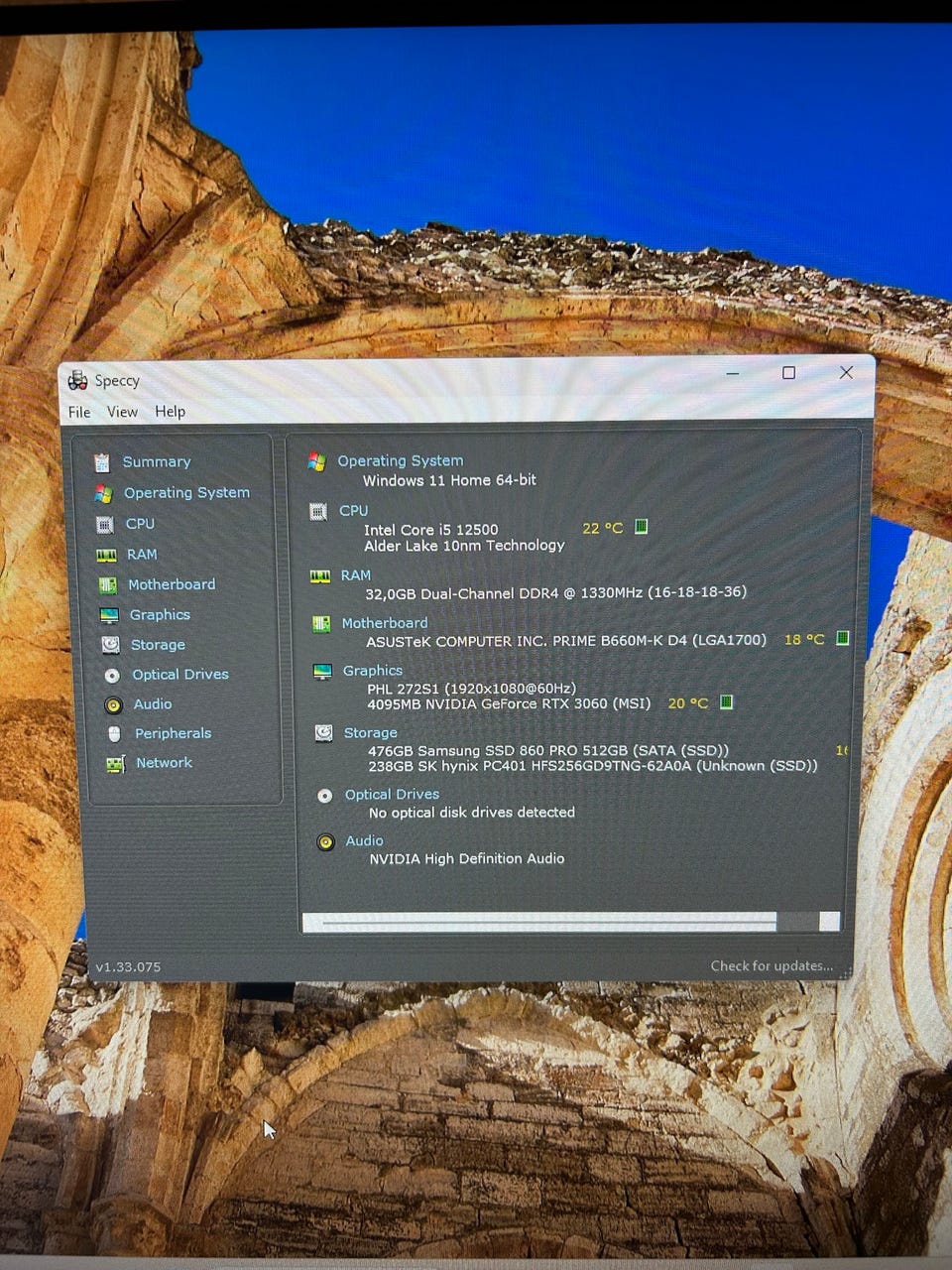Click the Audio icon in summary pane
Image resolution: width=952 pixels, height=1270 pixels.
point(325,842)
